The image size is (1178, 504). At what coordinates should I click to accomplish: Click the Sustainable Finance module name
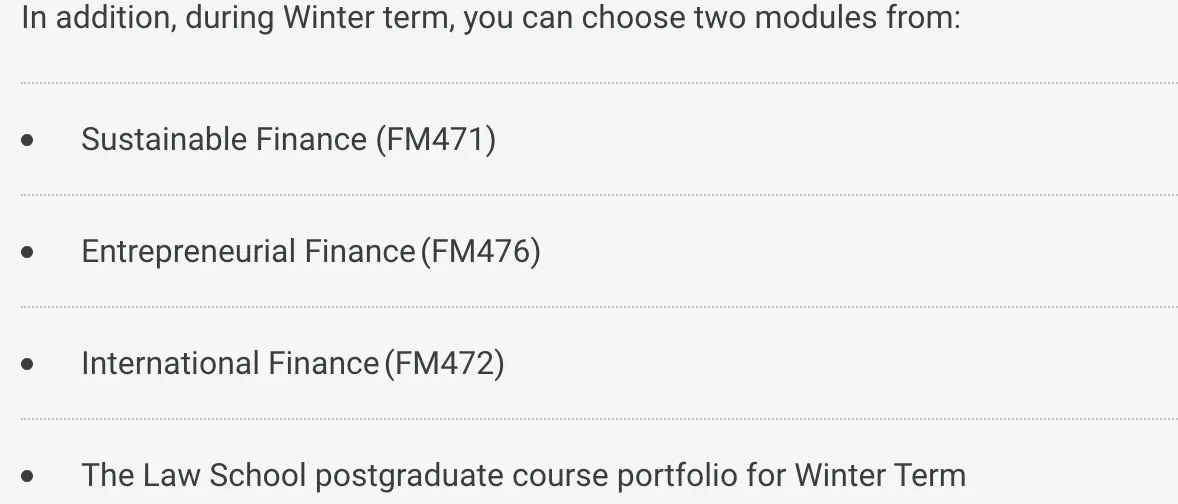[224, 139]
